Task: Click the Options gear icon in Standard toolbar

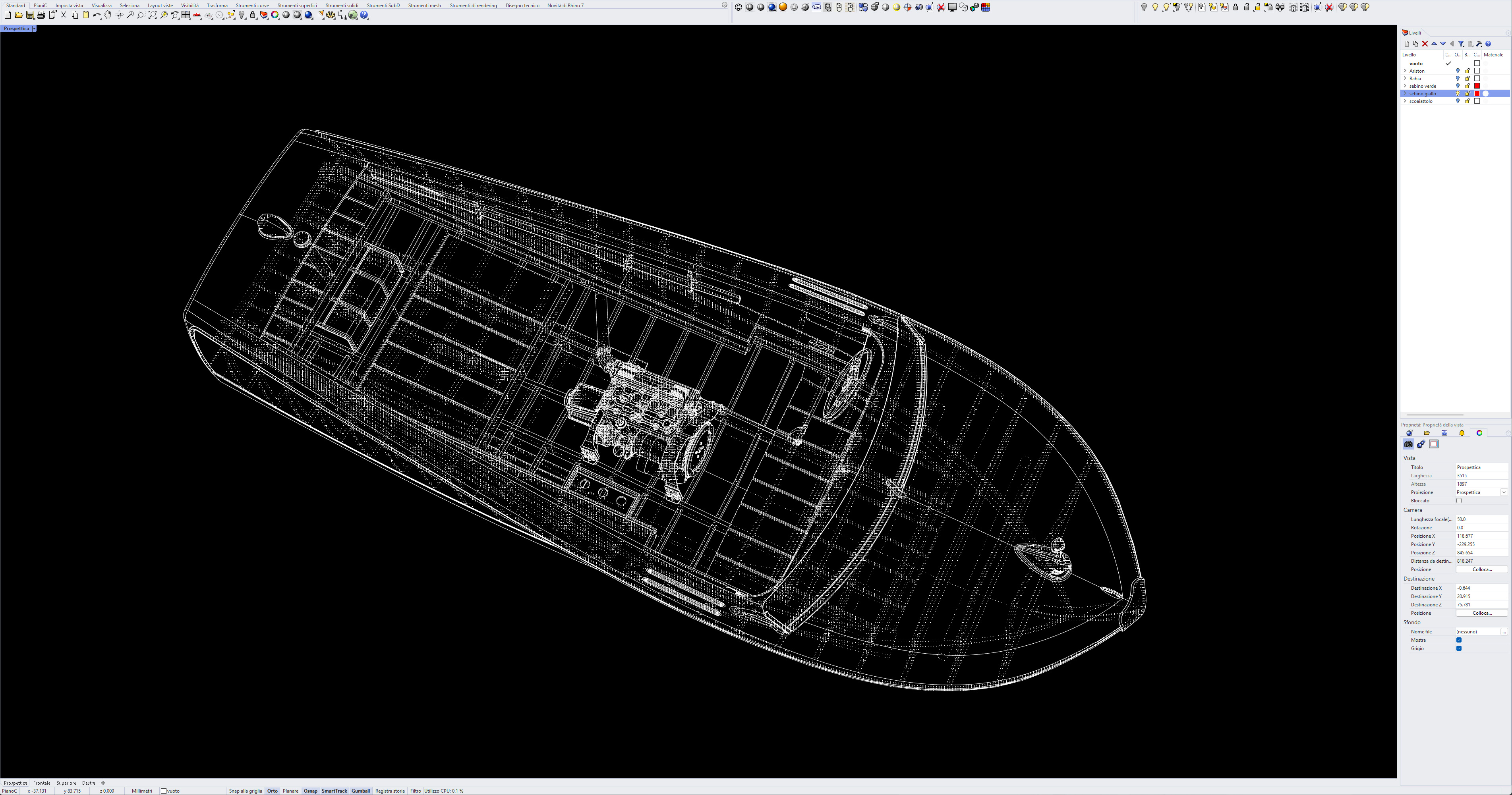Action: (x=331, y=15)
